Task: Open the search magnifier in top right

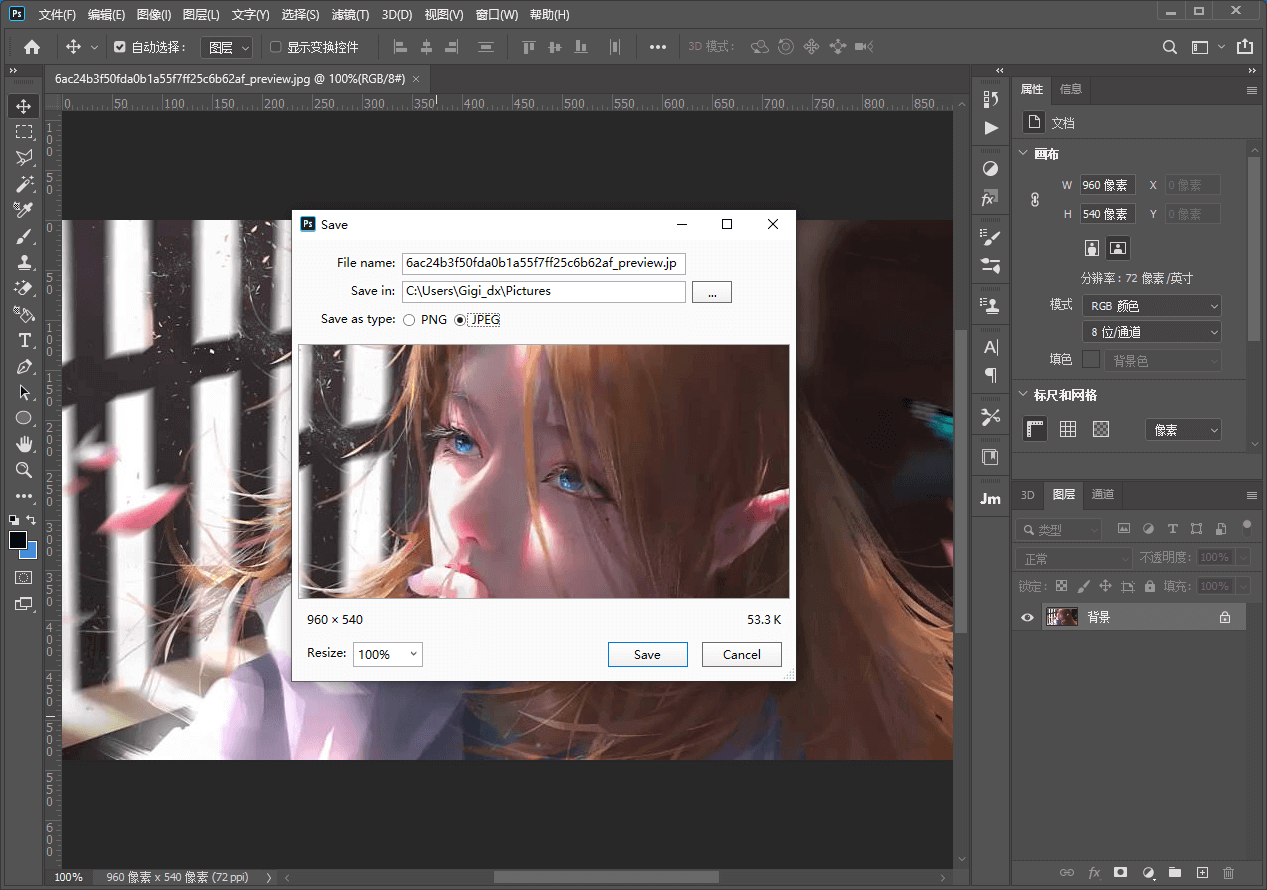Action: tap(1170, 47)
